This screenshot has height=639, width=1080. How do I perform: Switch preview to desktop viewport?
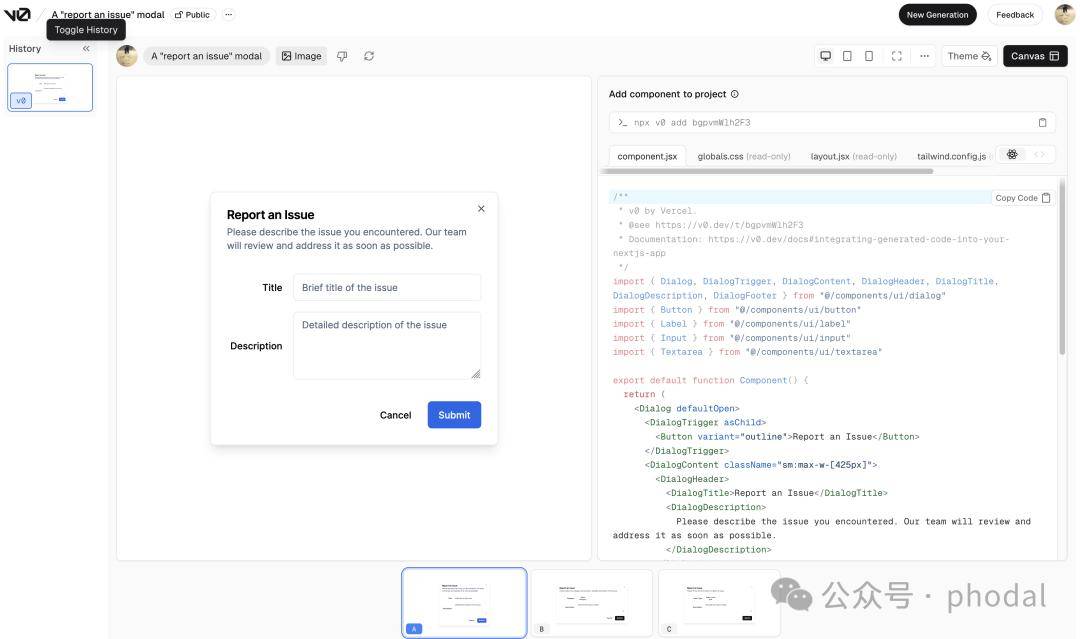pyautogui.click(x=825, y=56)
